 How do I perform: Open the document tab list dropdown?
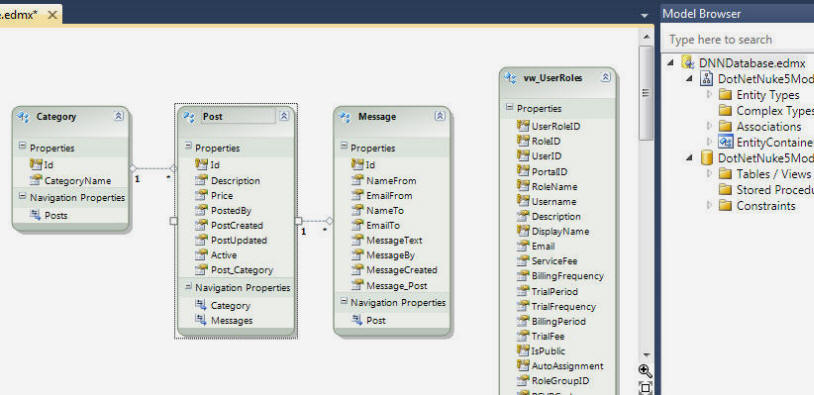click(644, 16)
